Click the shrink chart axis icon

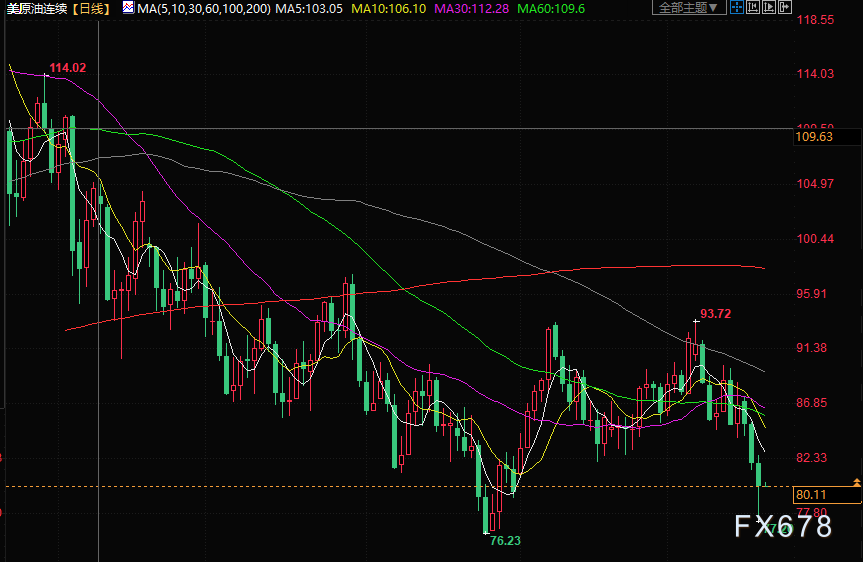coord(753,7)
